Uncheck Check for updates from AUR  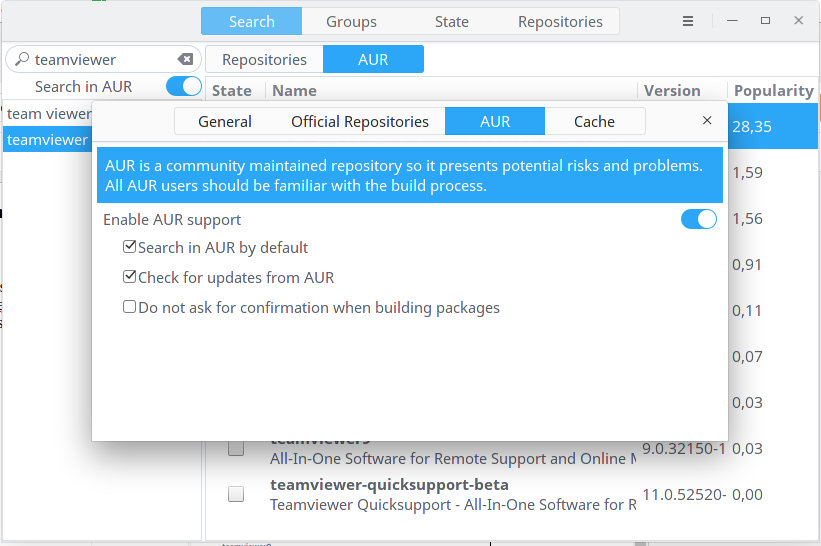(129, 276)
